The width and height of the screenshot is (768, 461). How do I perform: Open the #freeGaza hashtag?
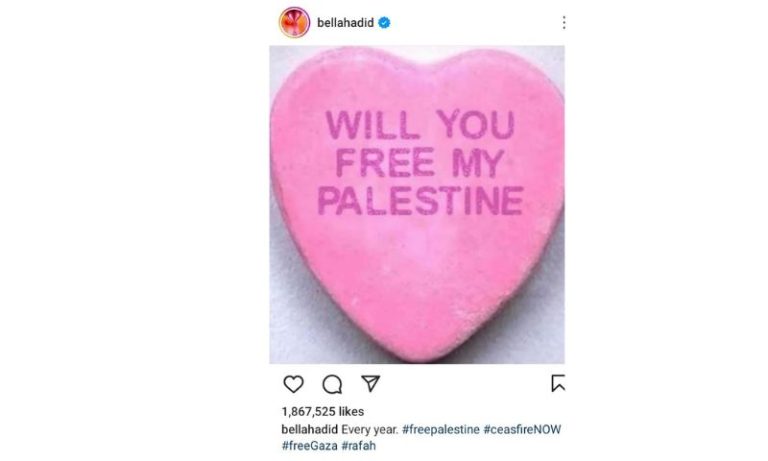(310, 446)
